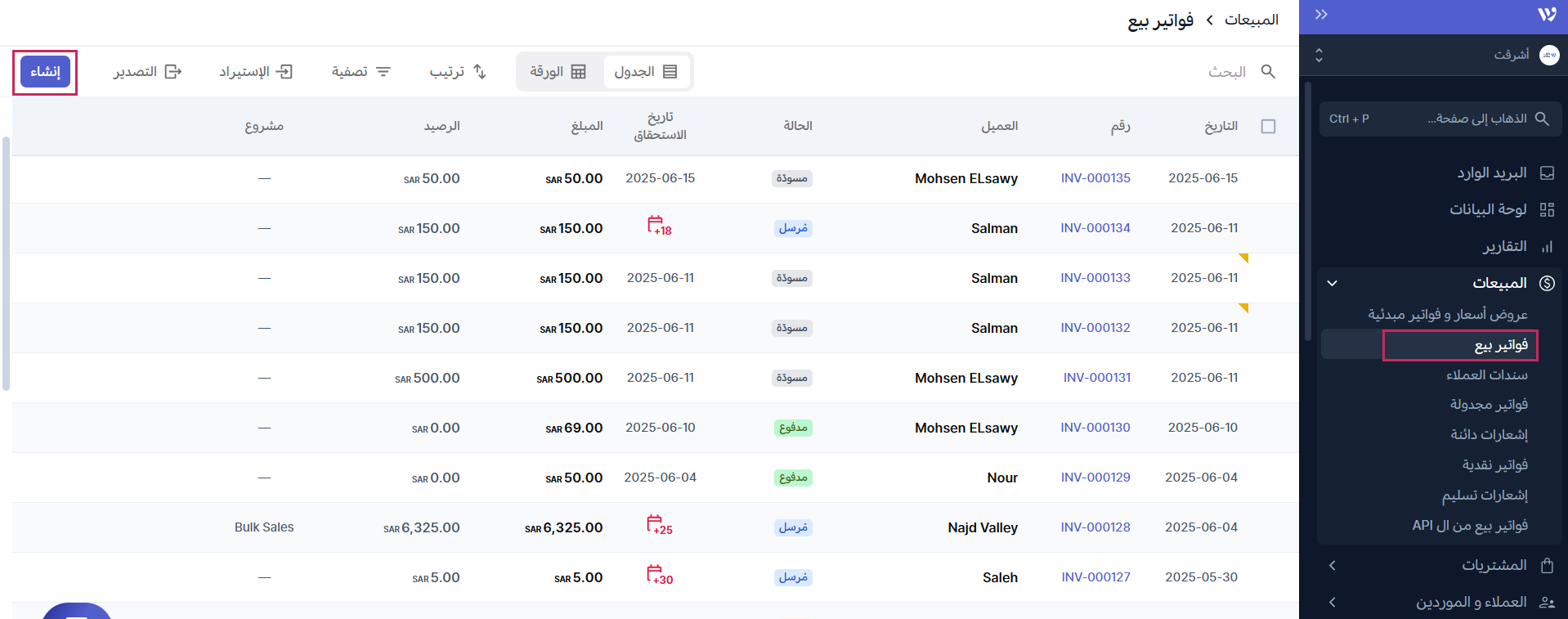Collapse sidebar using double-arrow icon
The height and width of the screenshot is (619, 1568).
click(x=1321, y=15)
